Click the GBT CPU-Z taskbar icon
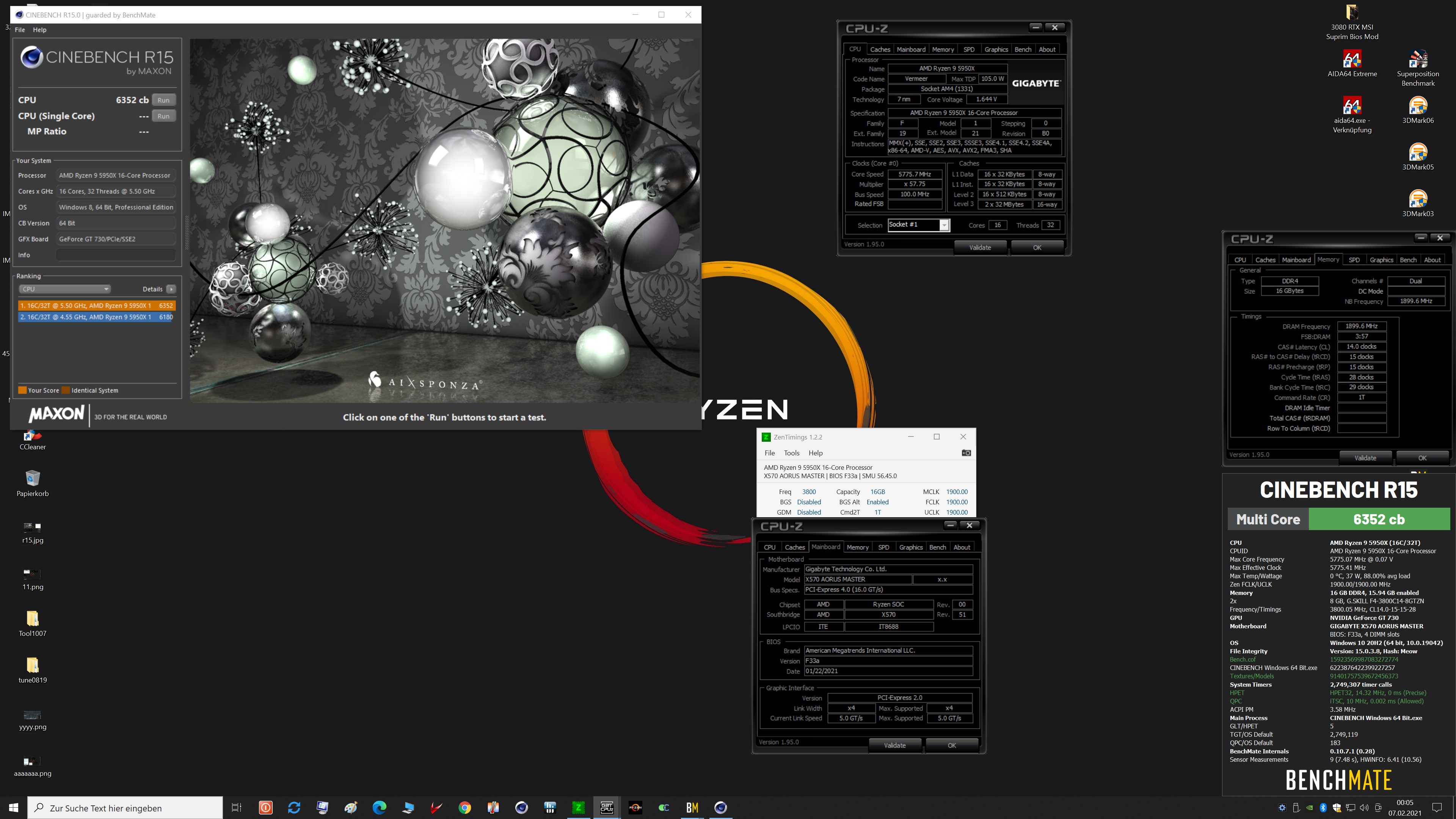The height and width of the screenshot is (819, 1456). point(607,808)
